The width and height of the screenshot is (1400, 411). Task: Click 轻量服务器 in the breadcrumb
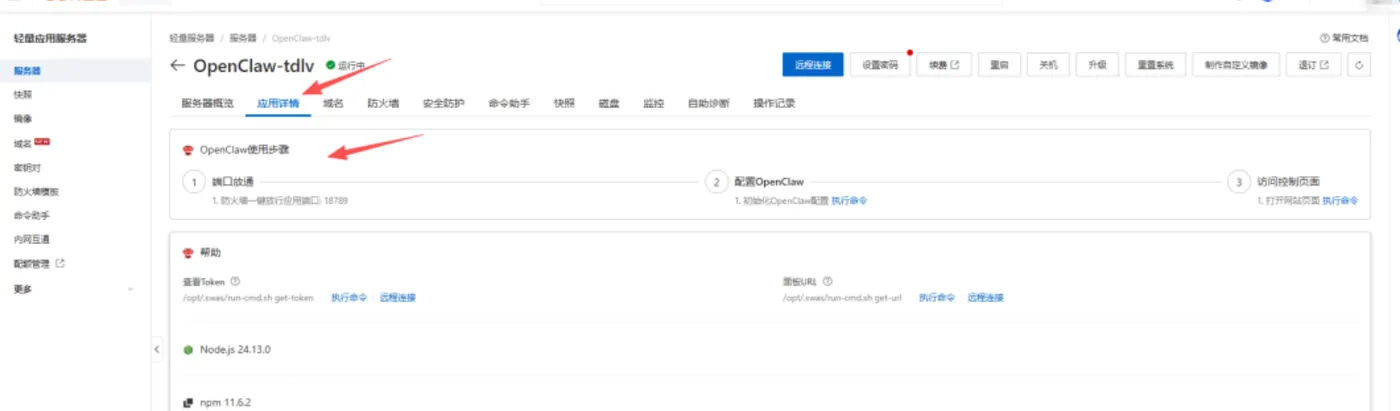[x=191, y=38]
